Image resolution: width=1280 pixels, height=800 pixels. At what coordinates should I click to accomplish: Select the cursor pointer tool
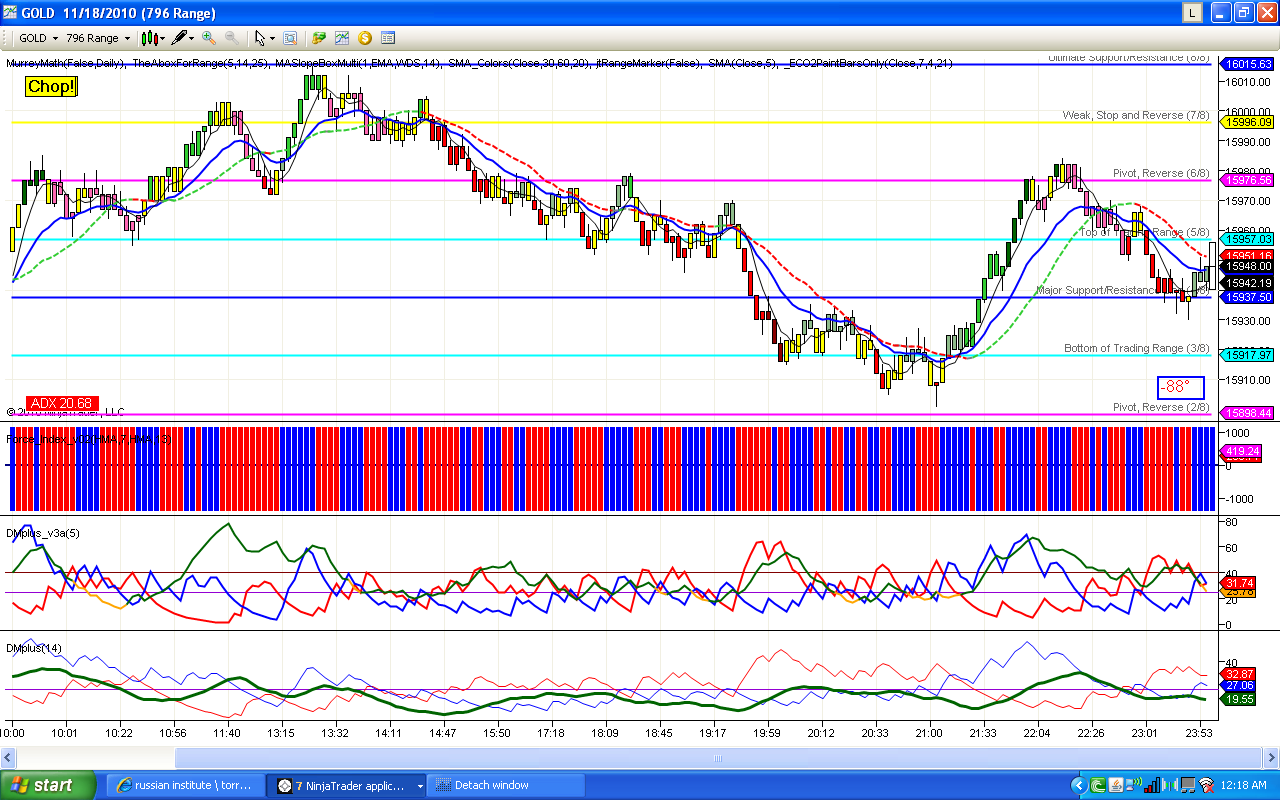(x=260, y=38)
